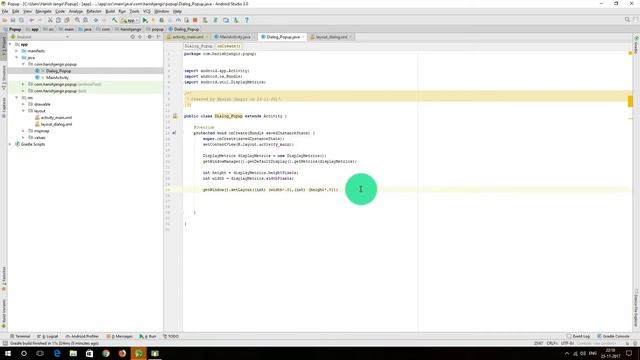Screen dimensions: 640x360
Task: Click the Hide project panel icon
Action: [158, 37]
